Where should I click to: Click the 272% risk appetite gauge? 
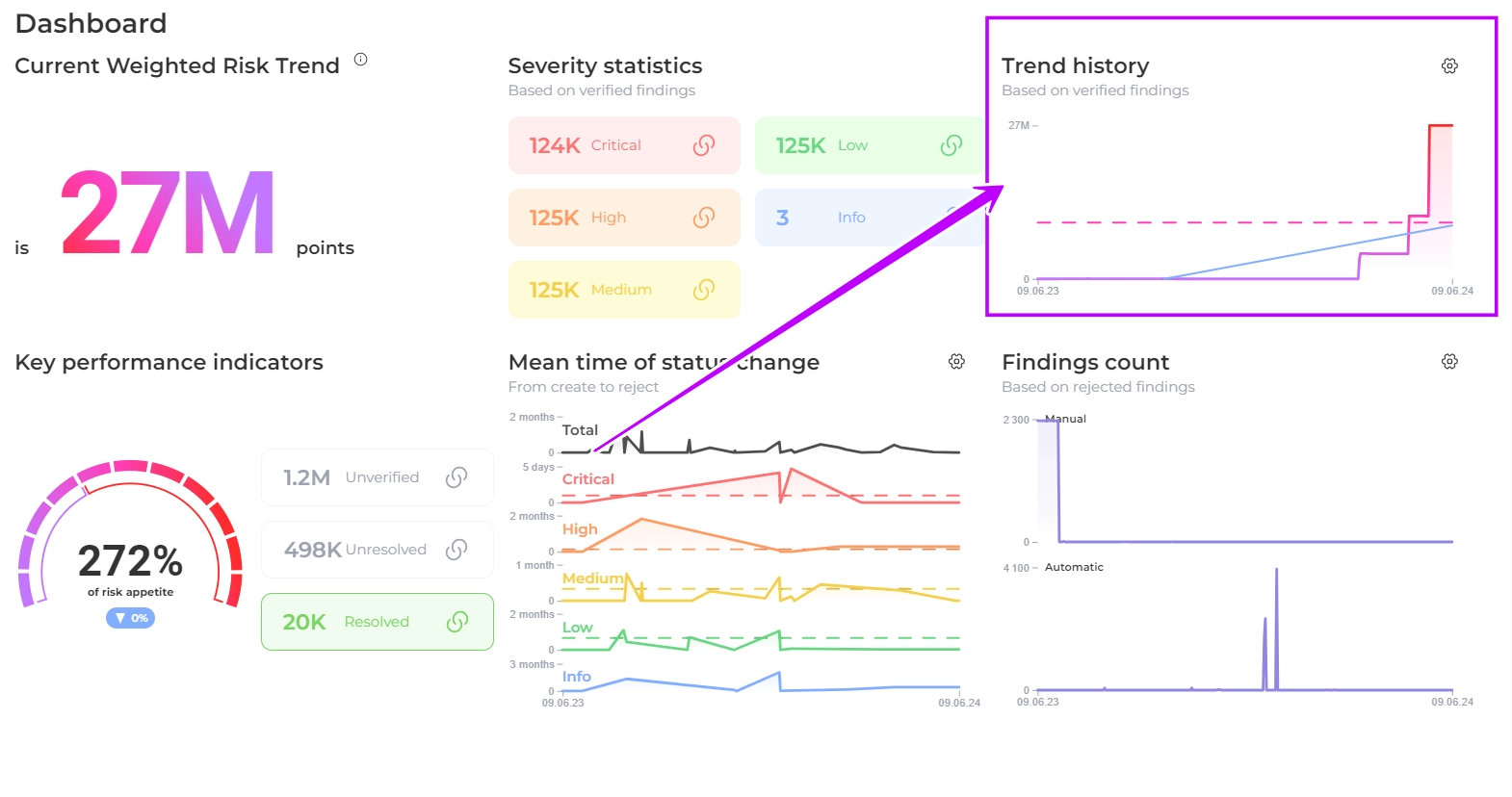click(x=130, y=539)
